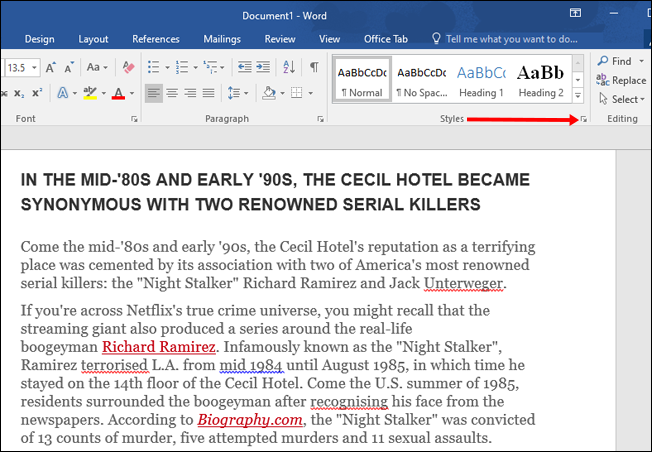Open the Change Case Aa dropdown
The image size is (652, 452).
pyautogui.click(x=97, y=67)
